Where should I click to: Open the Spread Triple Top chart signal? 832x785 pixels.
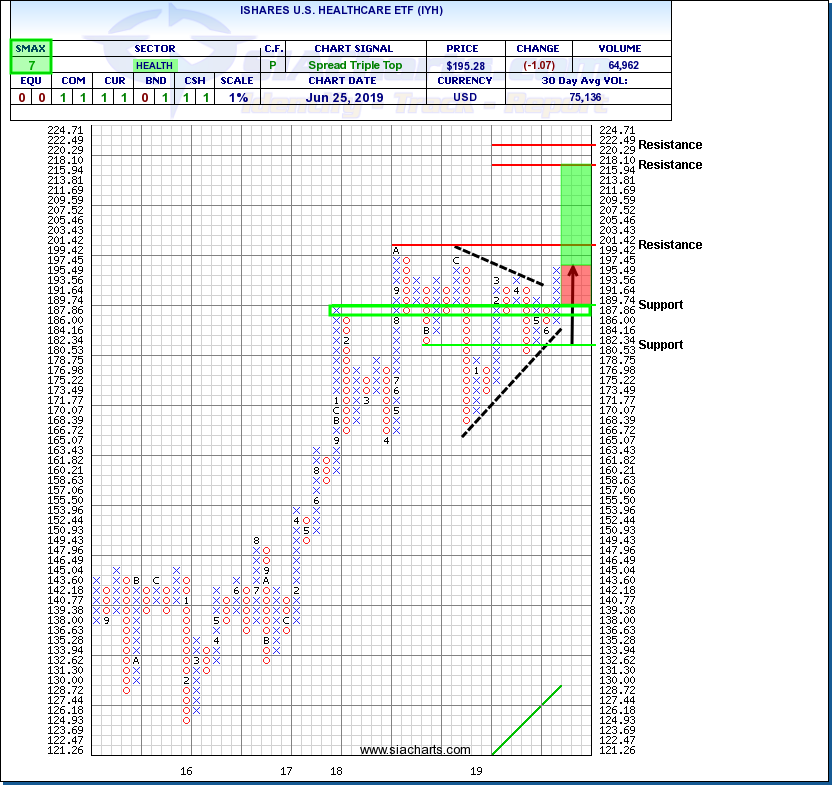pos(353,65)
